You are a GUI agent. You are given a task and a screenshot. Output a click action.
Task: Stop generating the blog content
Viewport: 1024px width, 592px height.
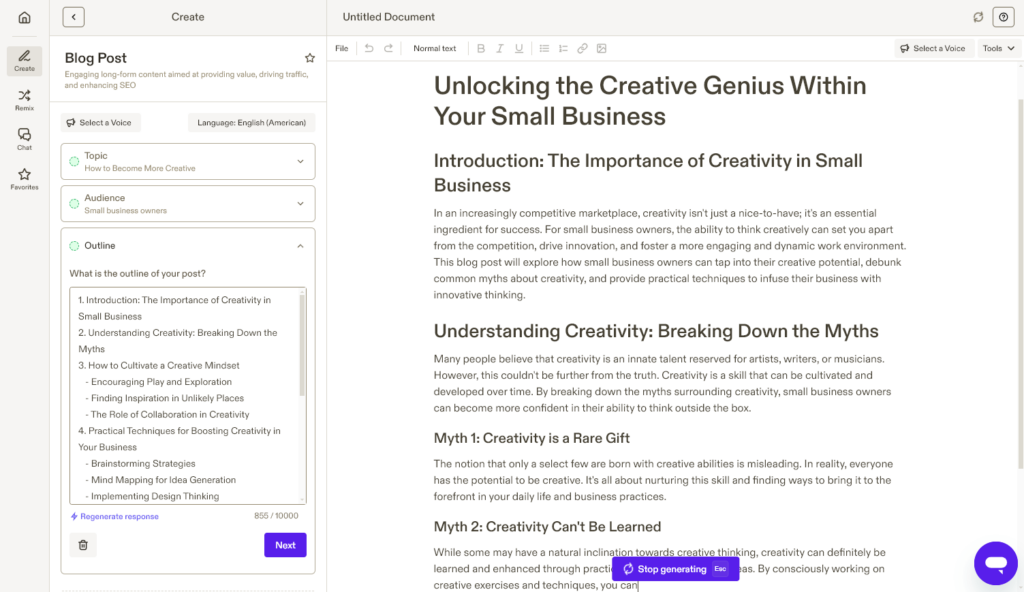pos(674,568)
